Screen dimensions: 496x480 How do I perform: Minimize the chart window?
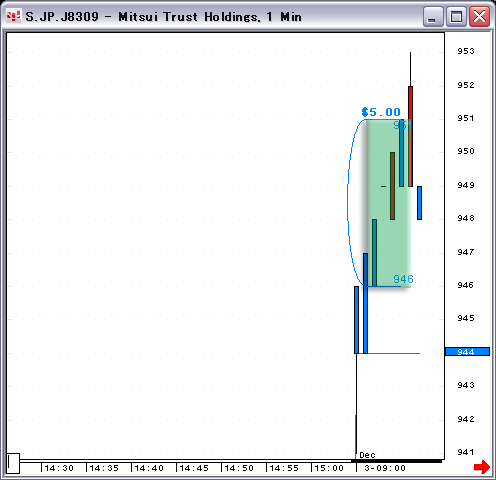click(433, 16)
